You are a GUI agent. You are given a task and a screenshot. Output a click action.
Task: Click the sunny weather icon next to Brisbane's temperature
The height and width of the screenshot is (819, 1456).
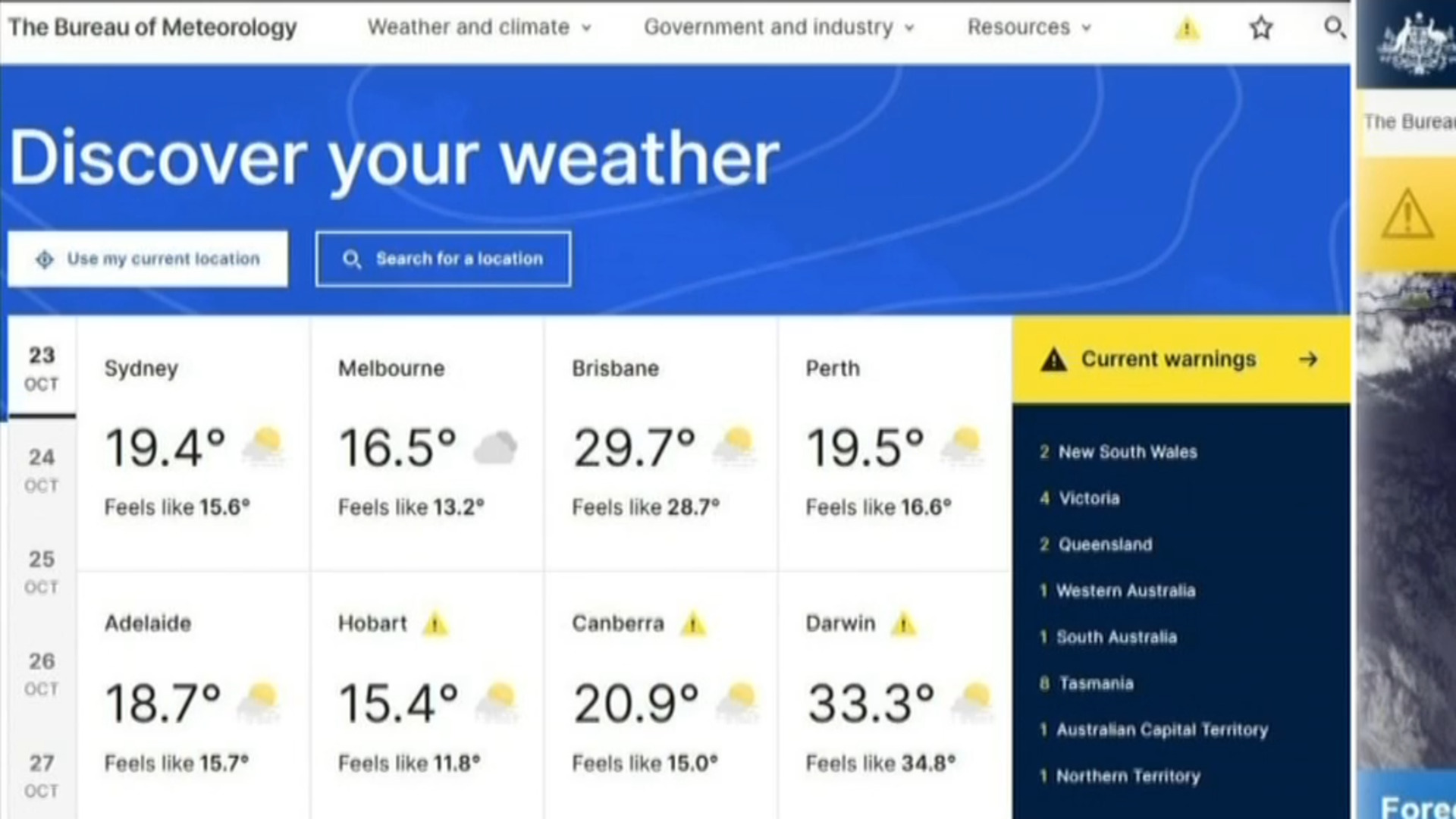coord(733,446)
